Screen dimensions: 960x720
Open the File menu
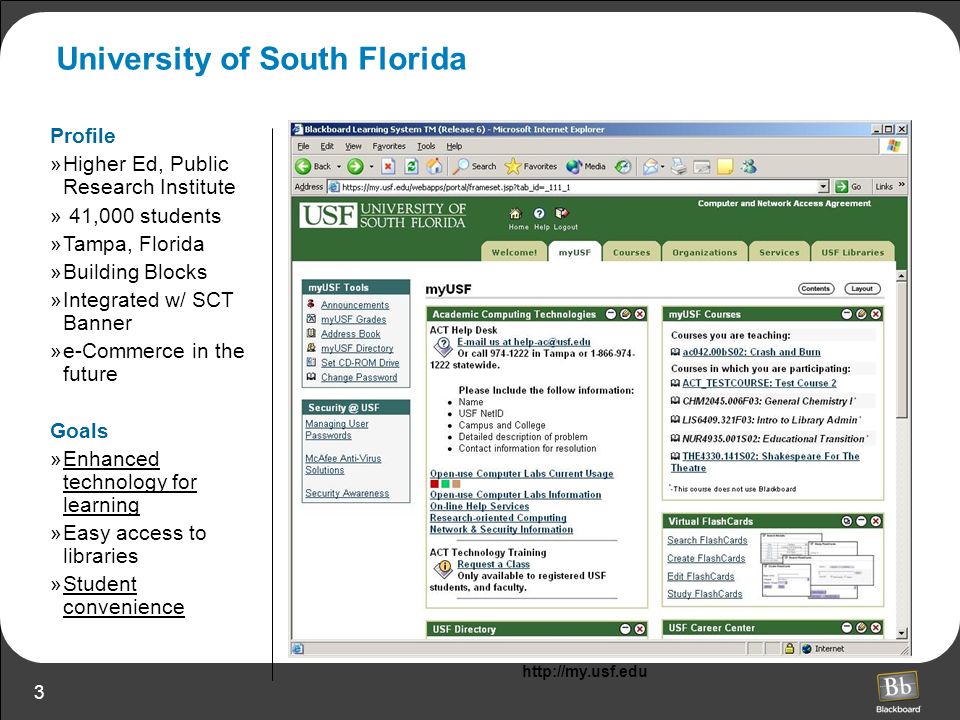(303, 146)
